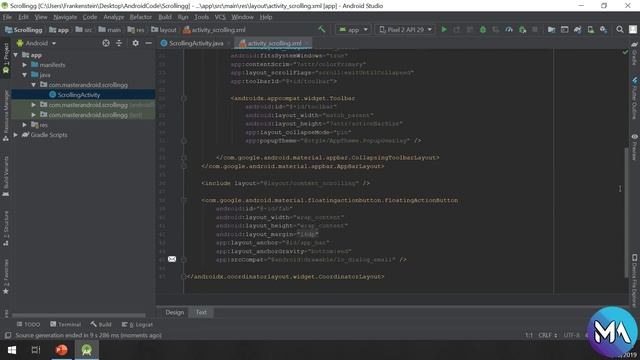Expand the res folder arrow
This screenshot has width=640, height=360.
(25, 124)
